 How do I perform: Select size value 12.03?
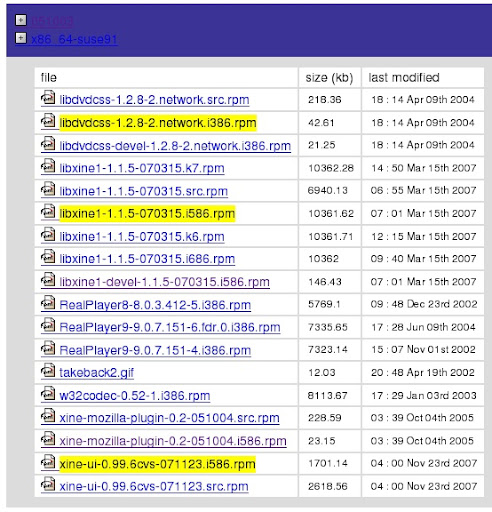coord(321,373)
